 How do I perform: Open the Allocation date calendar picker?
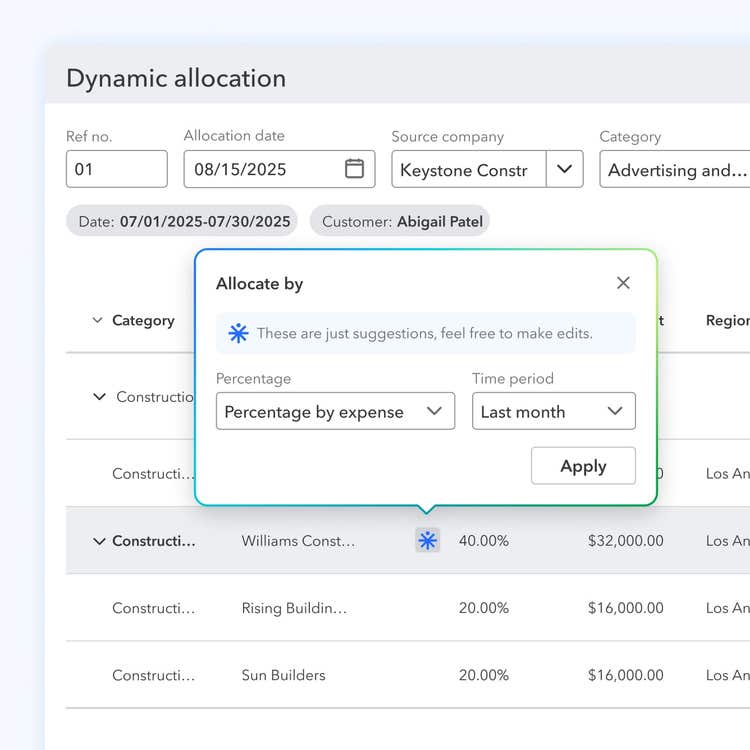click(x=354, y=169)
